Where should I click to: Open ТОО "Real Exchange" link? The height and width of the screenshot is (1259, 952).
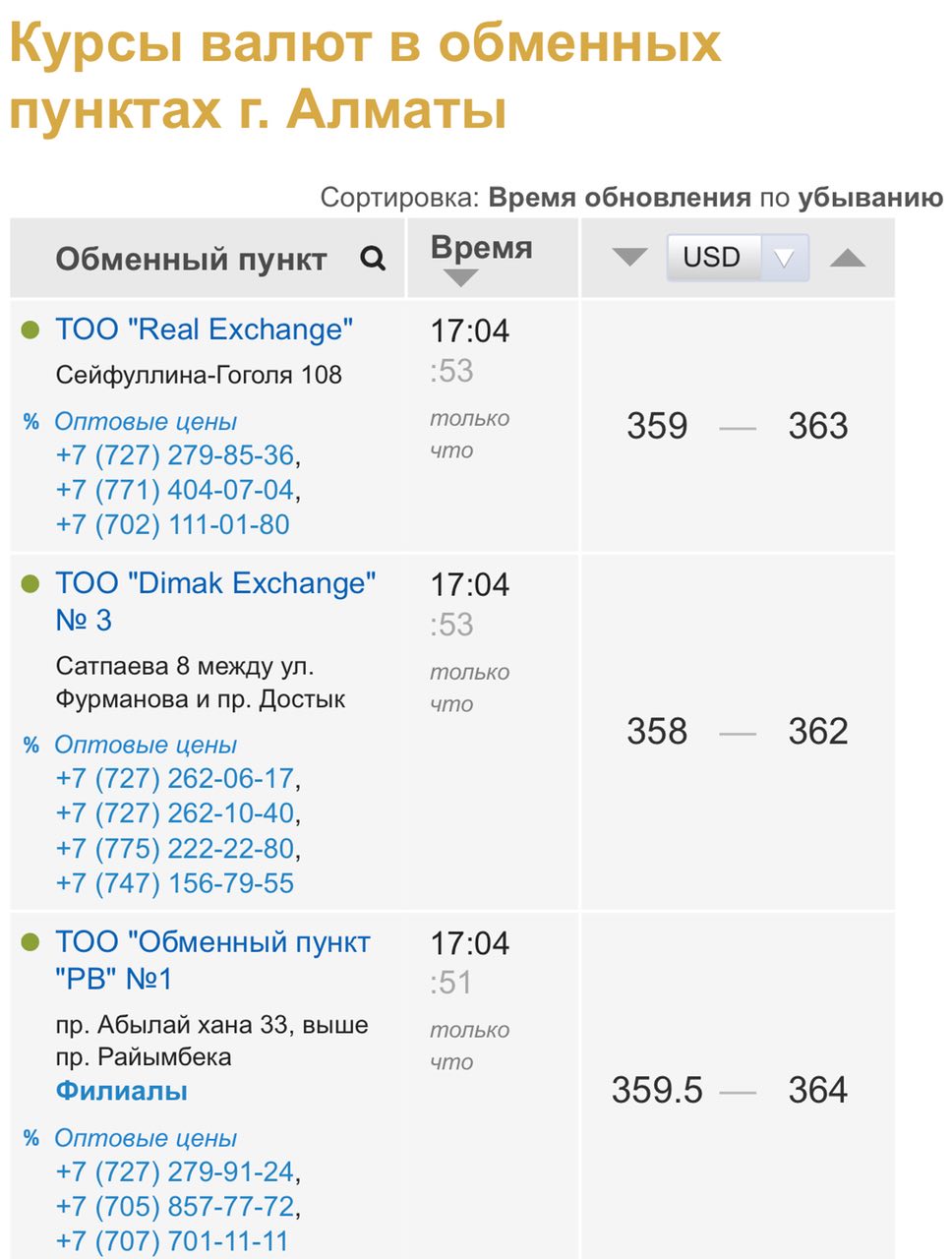coord(205,330)
